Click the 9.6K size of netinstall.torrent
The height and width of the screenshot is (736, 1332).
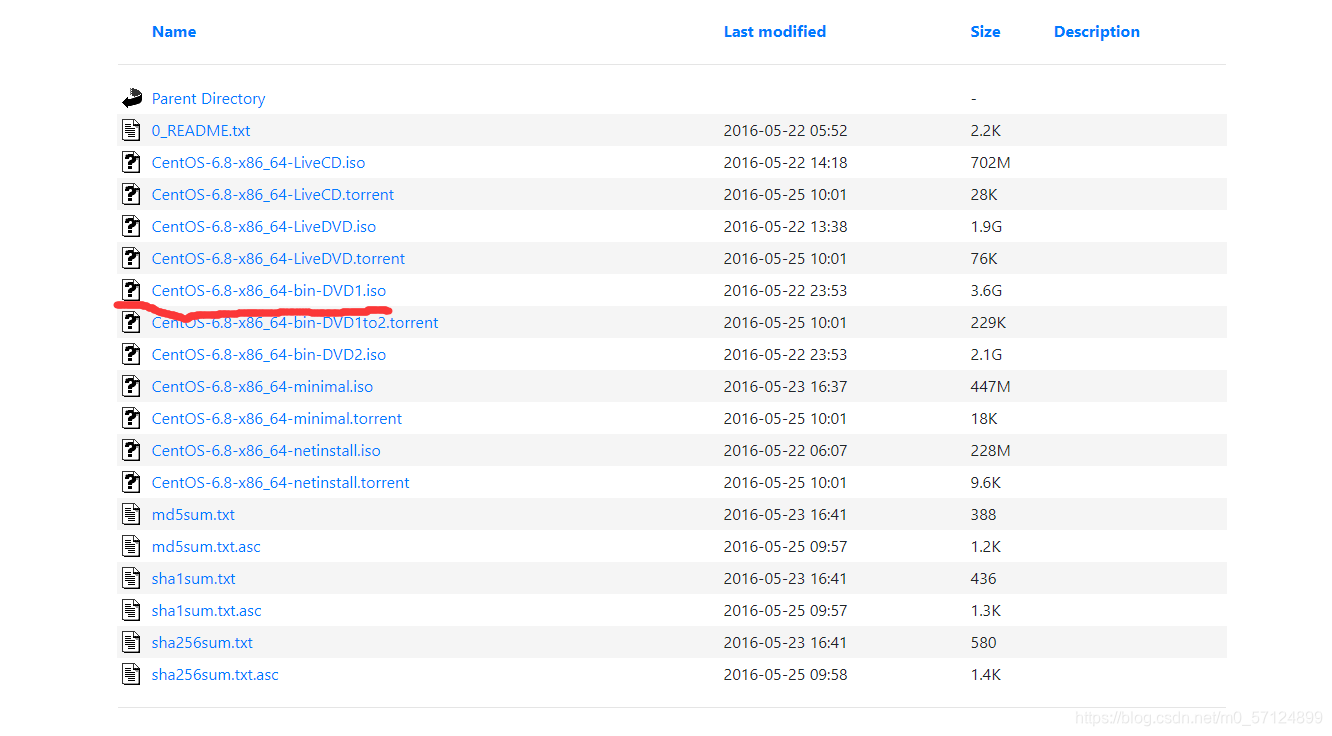(x=986, y=483)
